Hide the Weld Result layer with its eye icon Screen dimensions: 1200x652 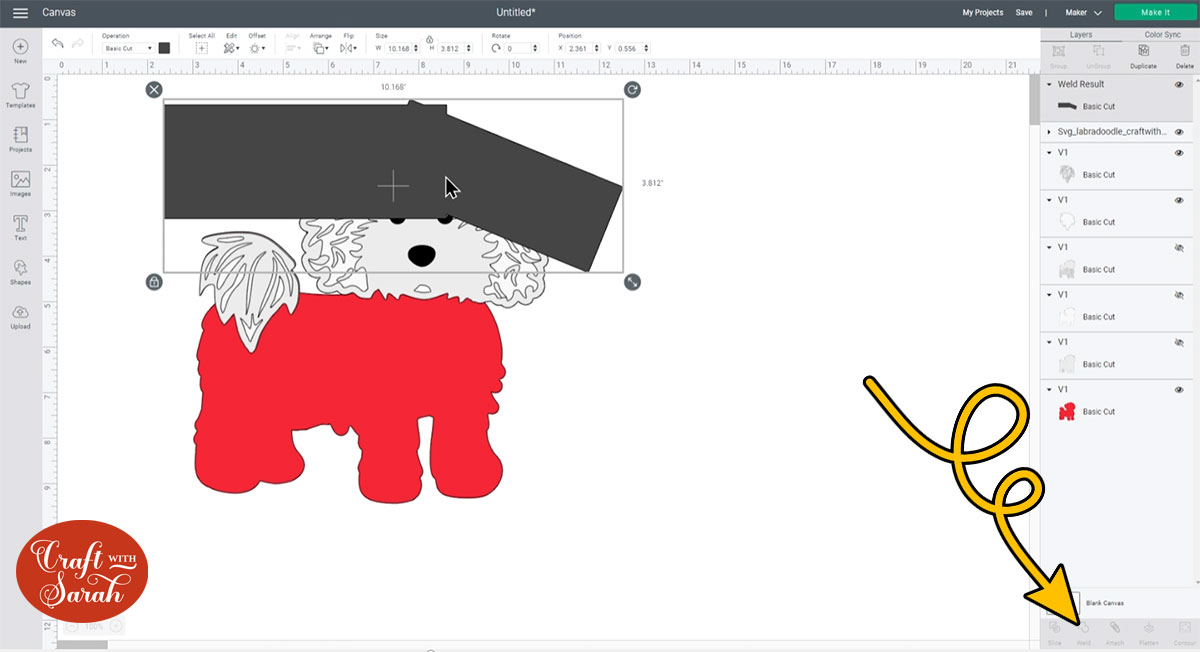click(x=1179, y=85)
